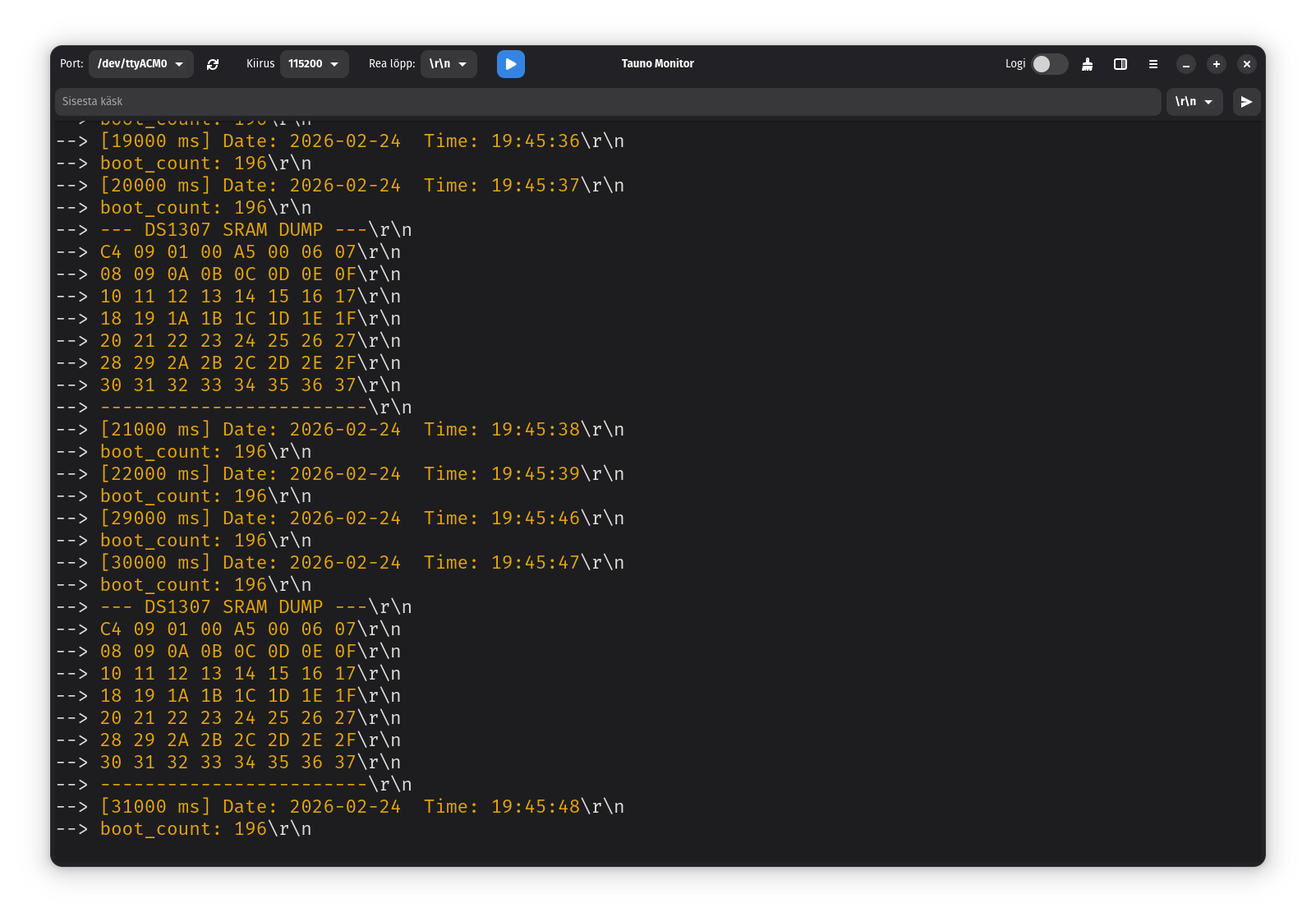
Task: Maximize the Tauno Monitor window
Action: point(1216,64)
